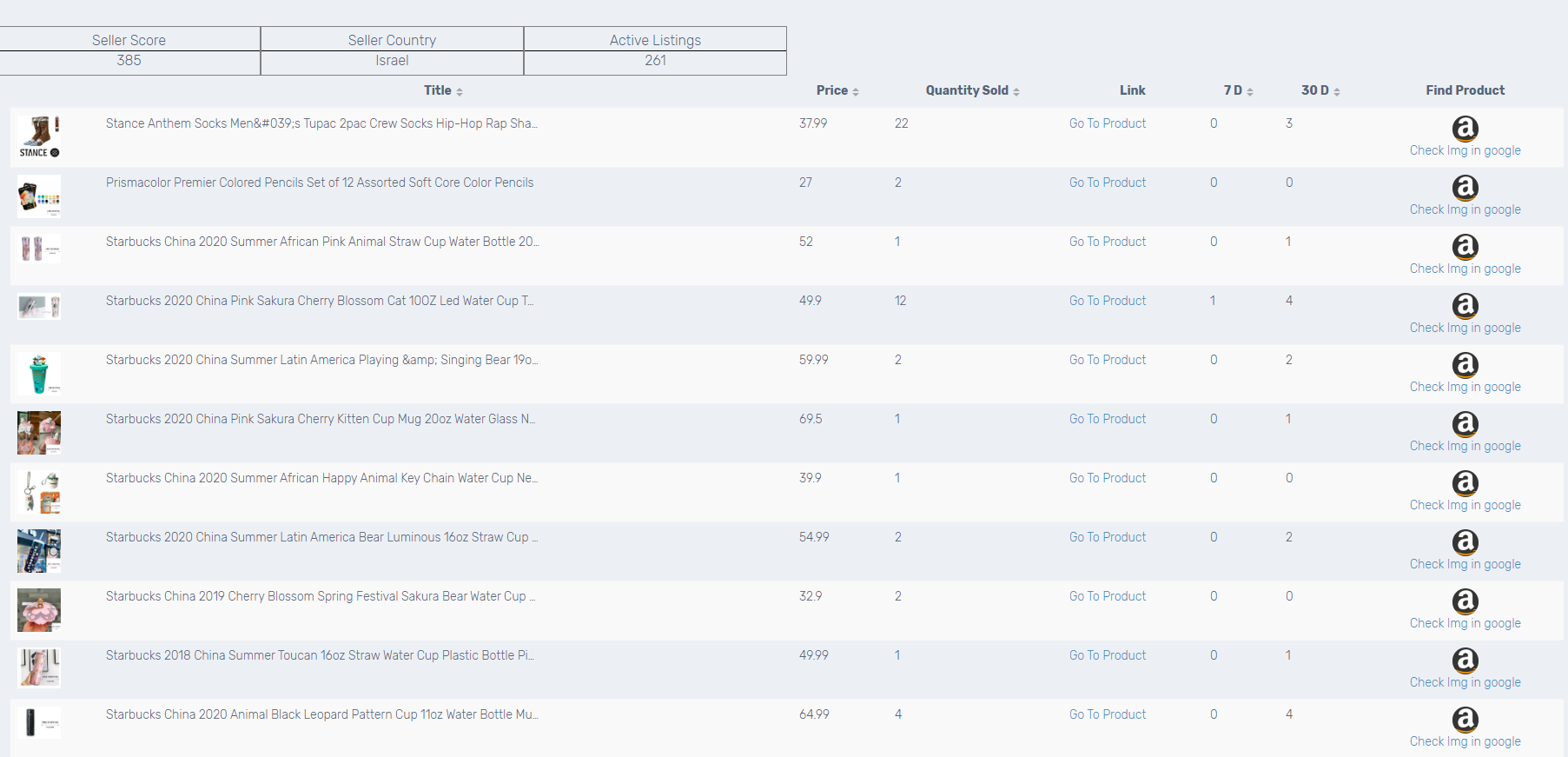Open Go To Product for Black Leopard Cup
This screenshot has width=1568, height=757.
point(1108,714)
